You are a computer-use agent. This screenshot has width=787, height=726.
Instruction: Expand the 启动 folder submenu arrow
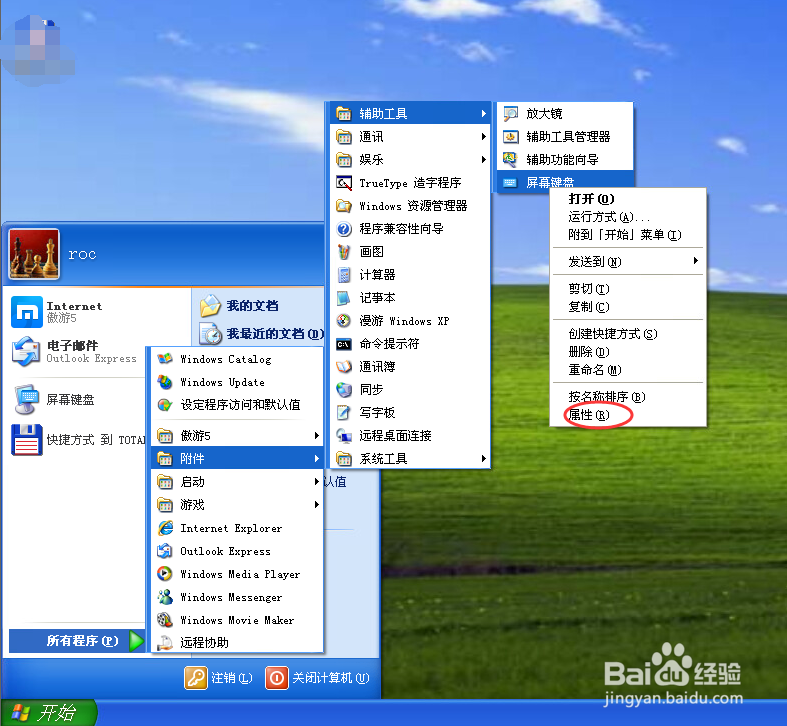(316, 481)
